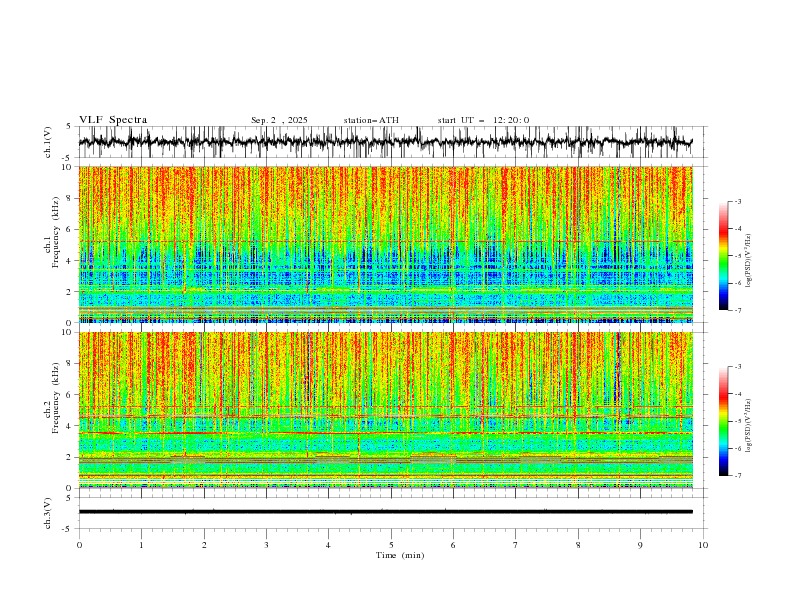Click the "-7" tick on ch.2 color bar

(x=737, y=476)
